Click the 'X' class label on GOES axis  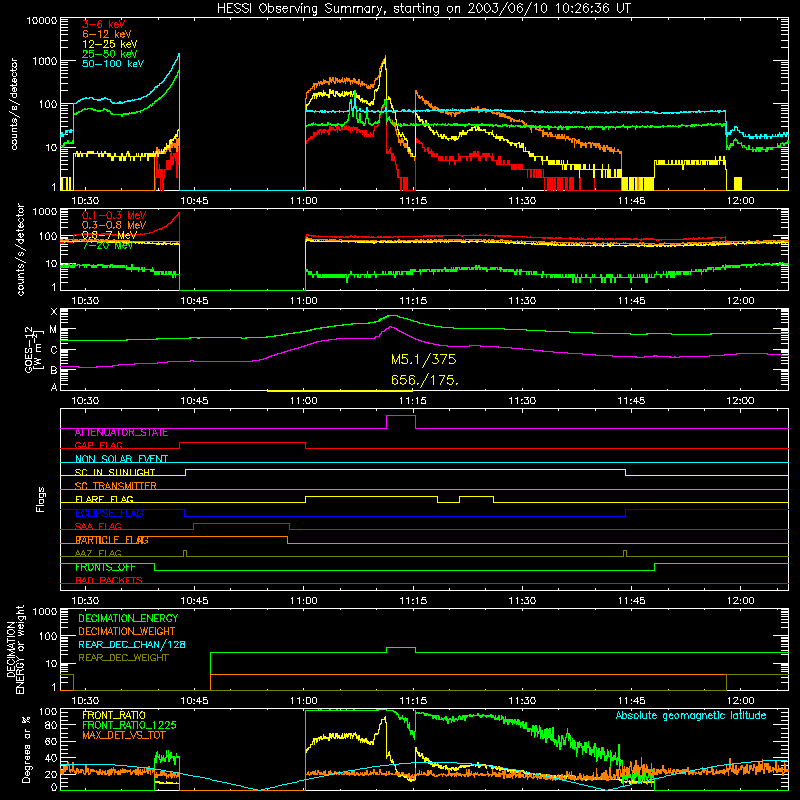click(54, 312)
